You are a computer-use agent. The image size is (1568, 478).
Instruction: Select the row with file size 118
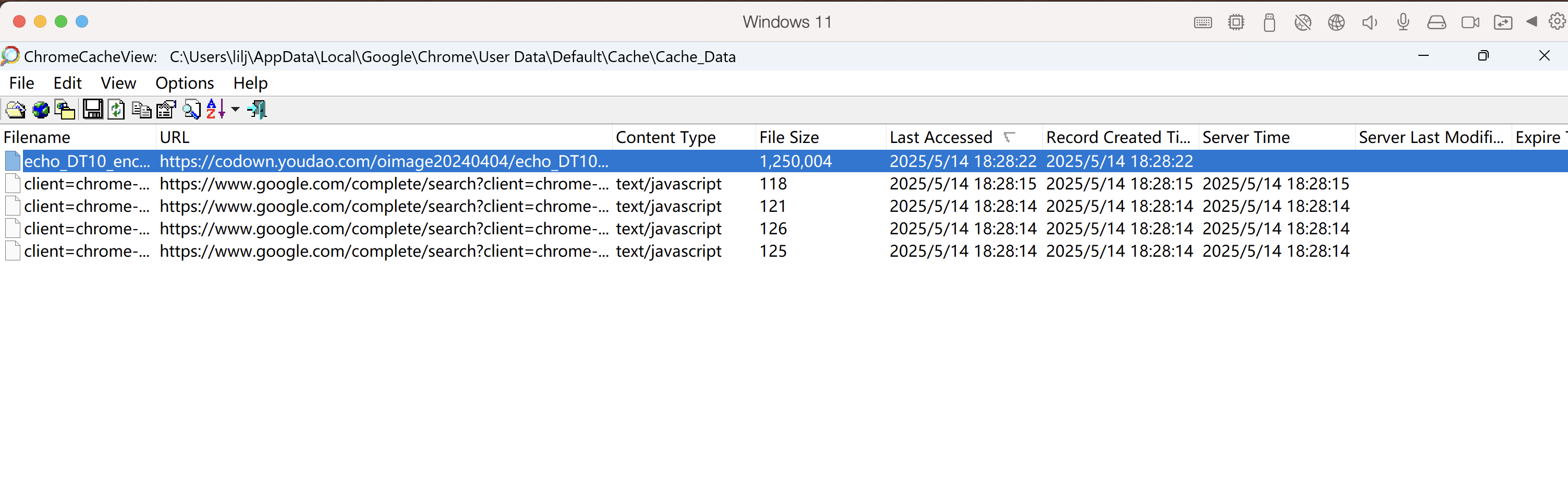784,183
